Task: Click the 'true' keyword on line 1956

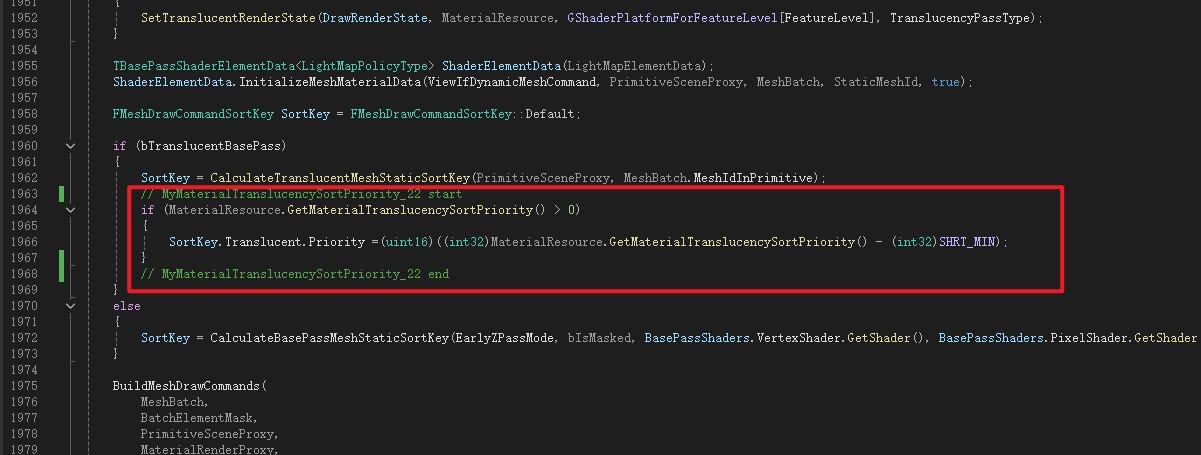Action: (x=945, y=82)
